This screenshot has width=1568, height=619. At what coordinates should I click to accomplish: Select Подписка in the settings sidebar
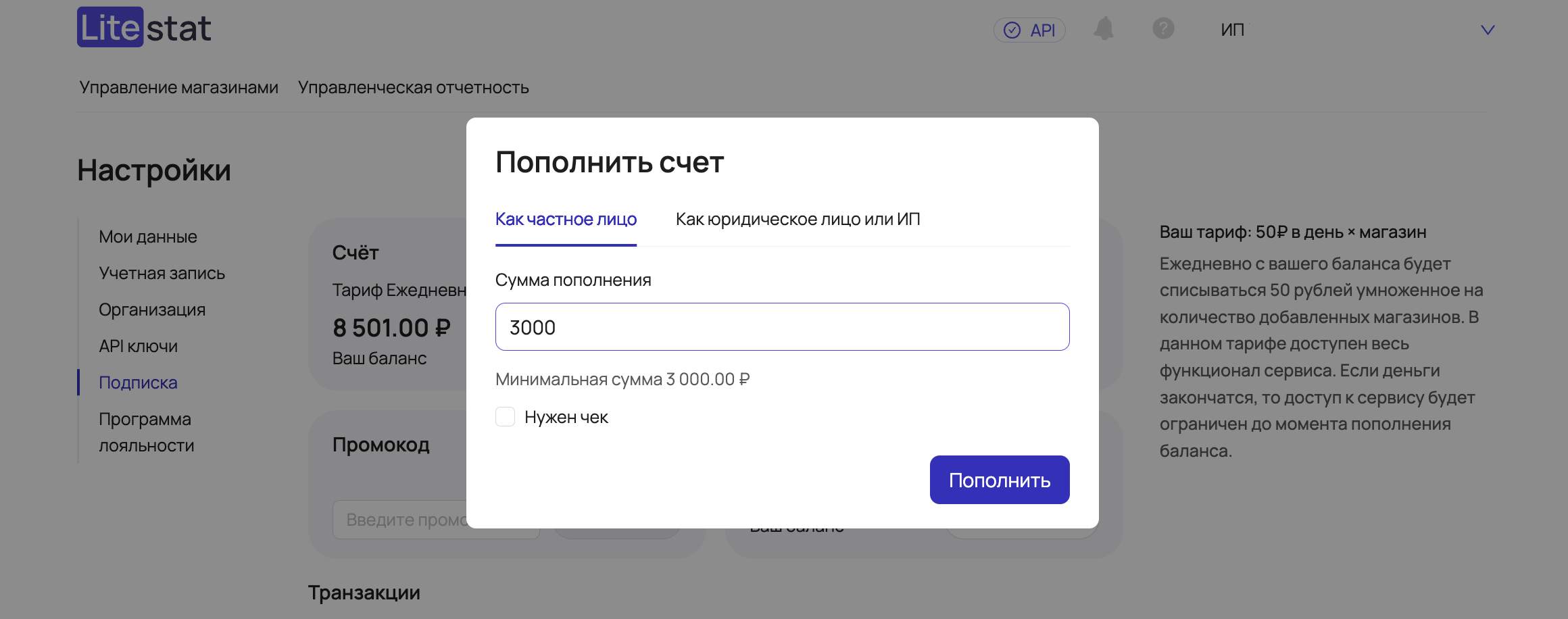point(138,383)
